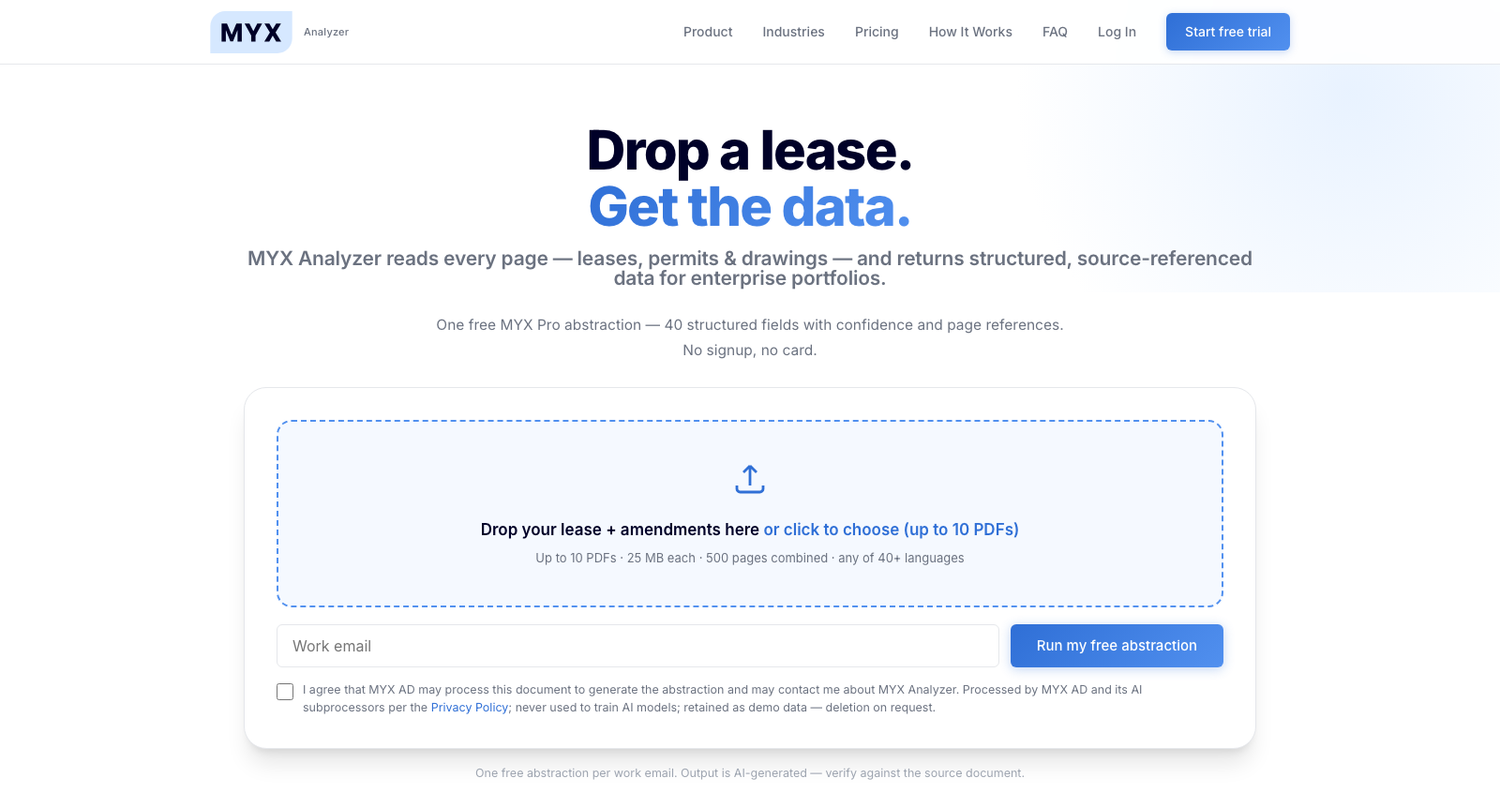Open How It Works section
The height and width of the screenshot is (806, 1500).
[x=970, y=32]
